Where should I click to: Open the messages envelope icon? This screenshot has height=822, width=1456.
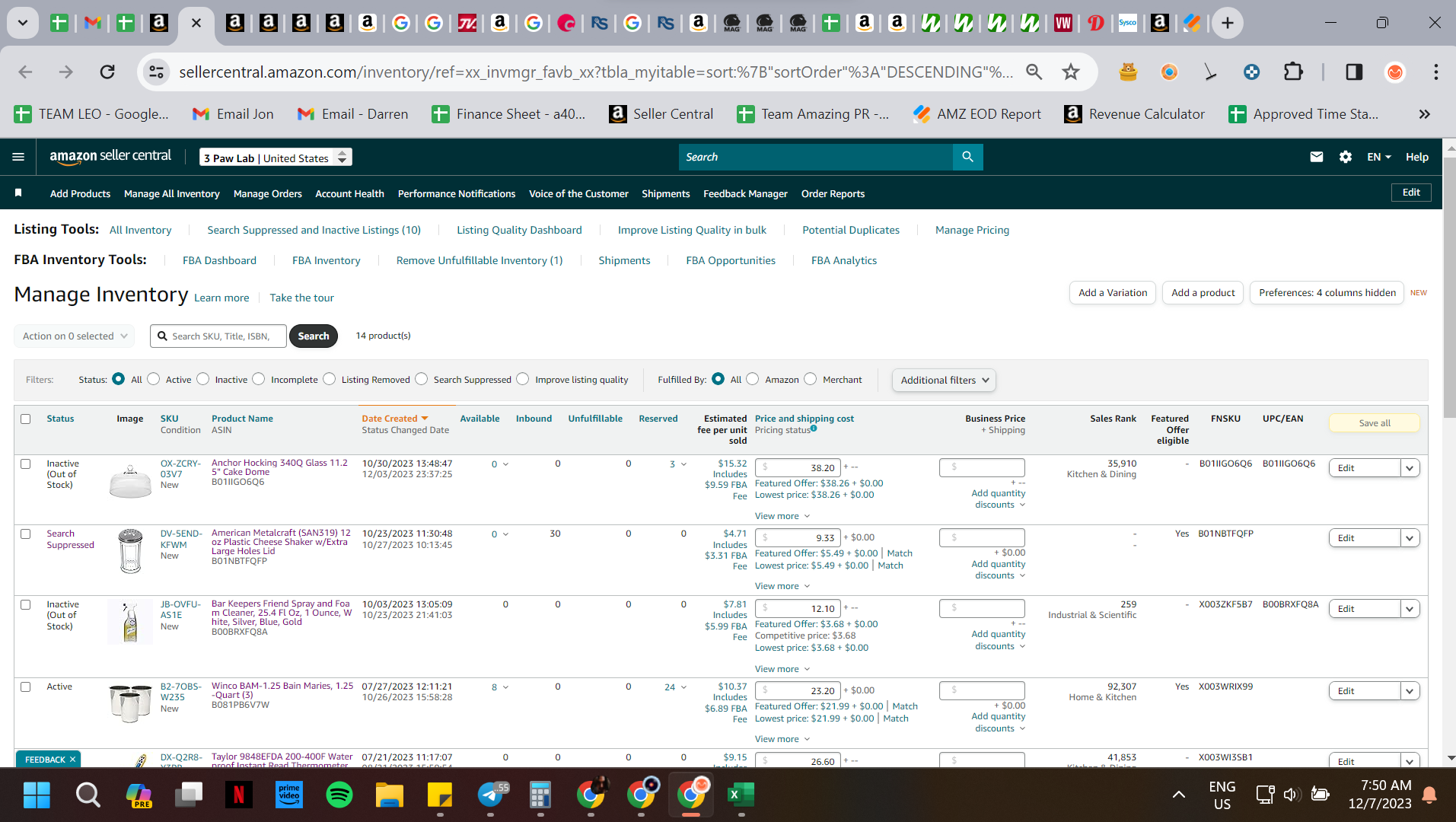[x=1316, y=157]
